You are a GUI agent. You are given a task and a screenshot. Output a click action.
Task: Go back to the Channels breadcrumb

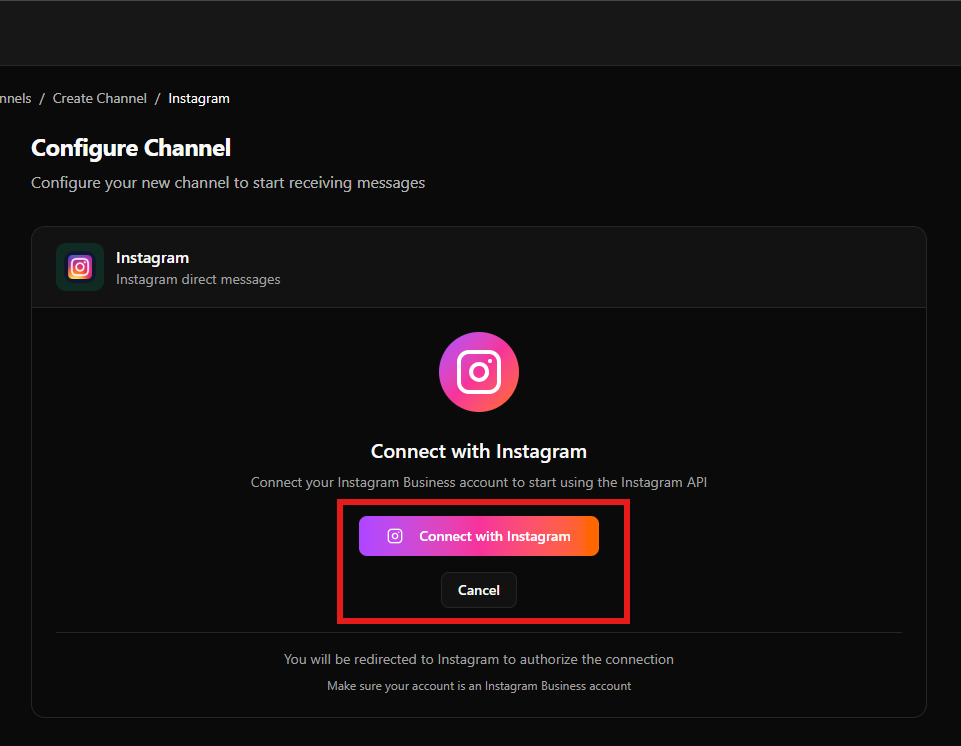point(15,98)
